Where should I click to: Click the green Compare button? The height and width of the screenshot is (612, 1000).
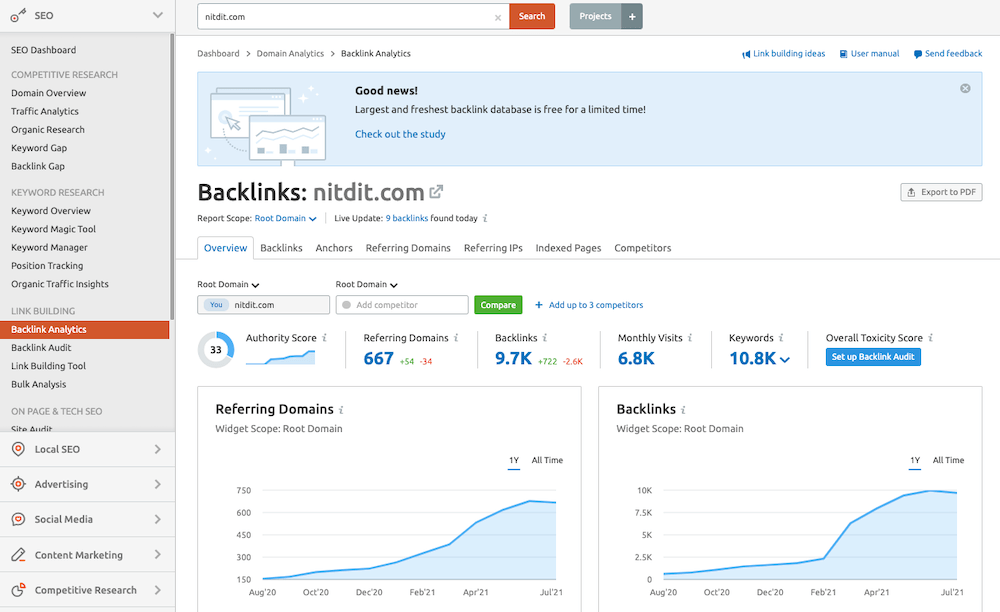point(498,305)
